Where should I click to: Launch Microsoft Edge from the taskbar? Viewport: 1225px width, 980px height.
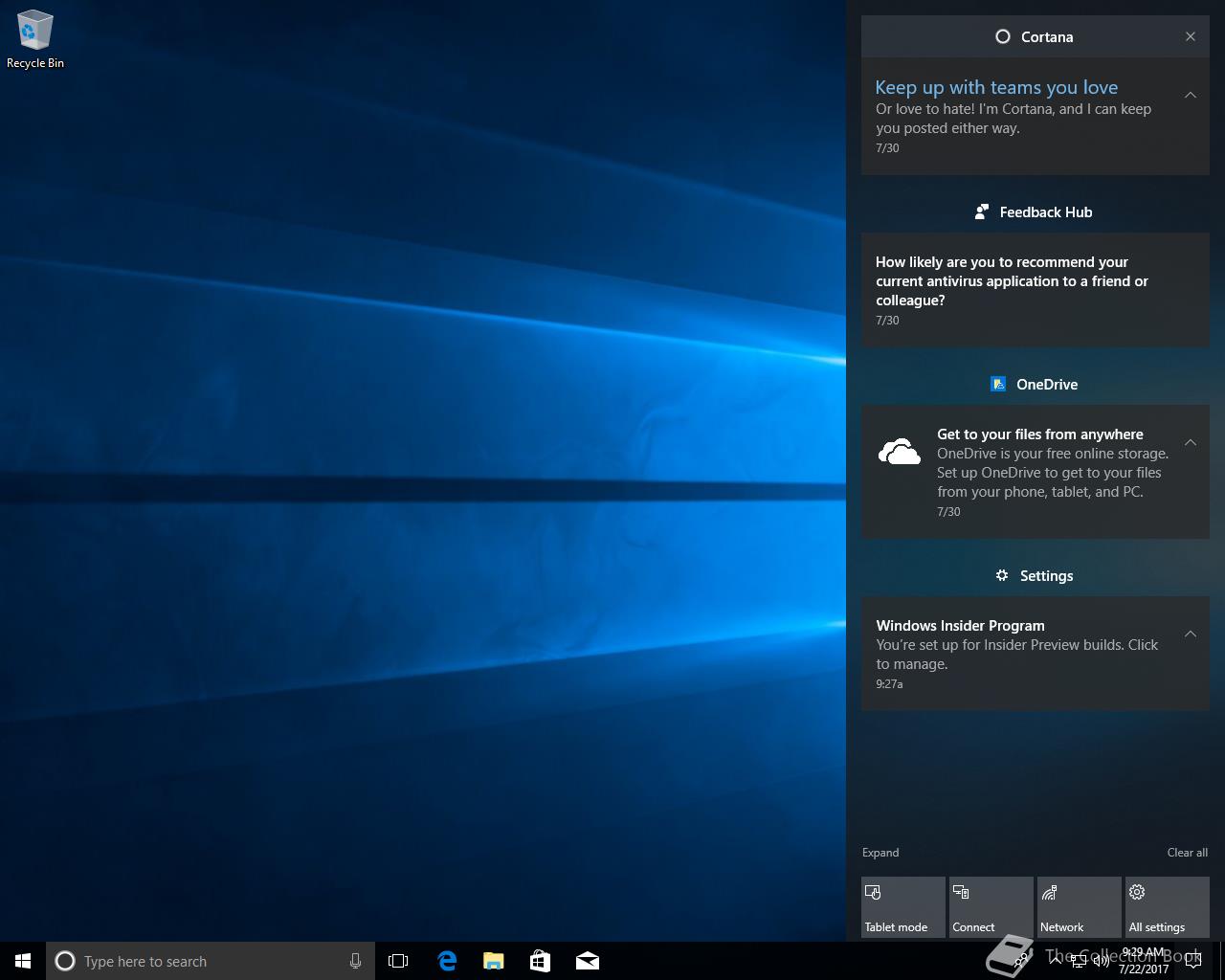pyautogui.click(x=447, y=961)
